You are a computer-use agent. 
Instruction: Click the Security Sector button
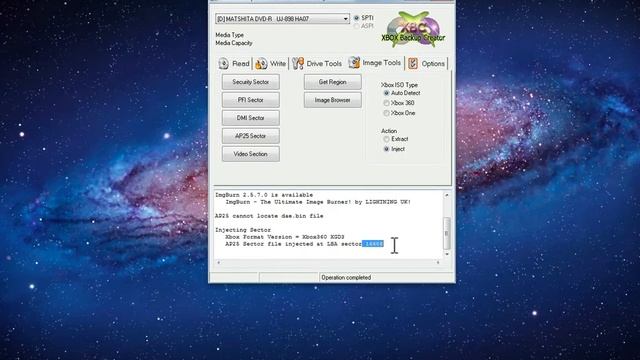pyautogui.click(x=251, y=82)
